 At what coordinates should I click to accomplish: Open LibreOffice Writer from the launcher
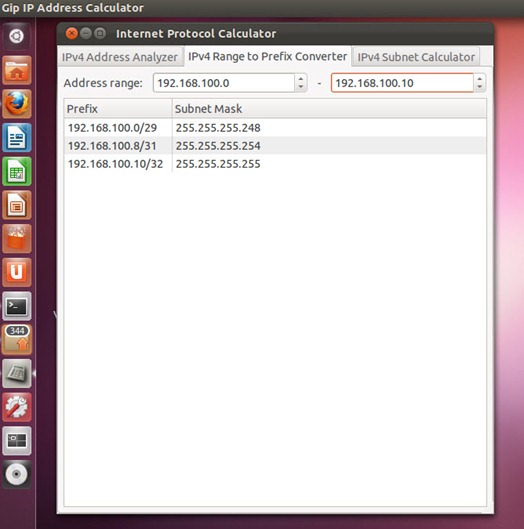(17, 138)
